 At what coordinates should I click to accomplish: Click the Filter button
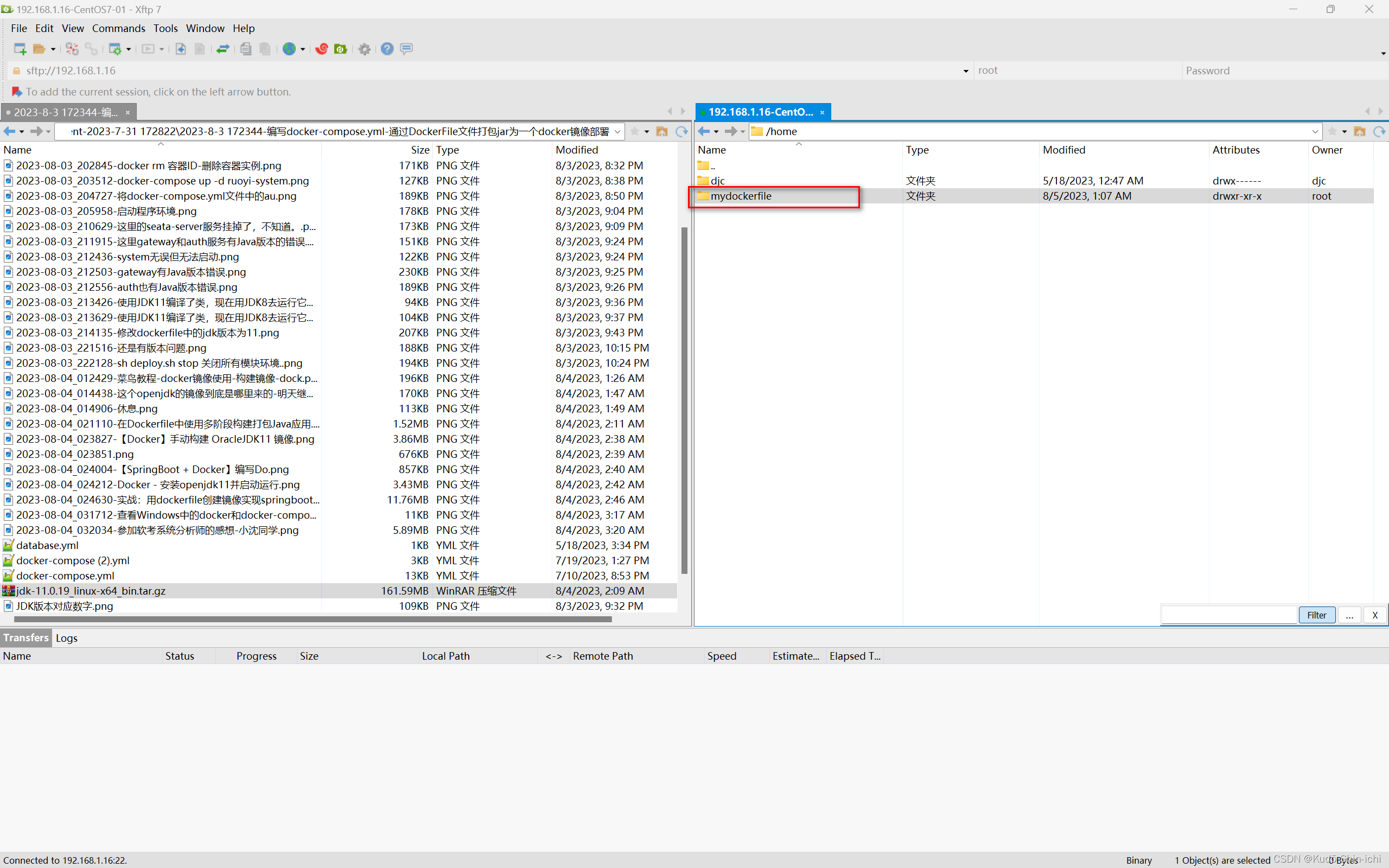pos(1317,615)
